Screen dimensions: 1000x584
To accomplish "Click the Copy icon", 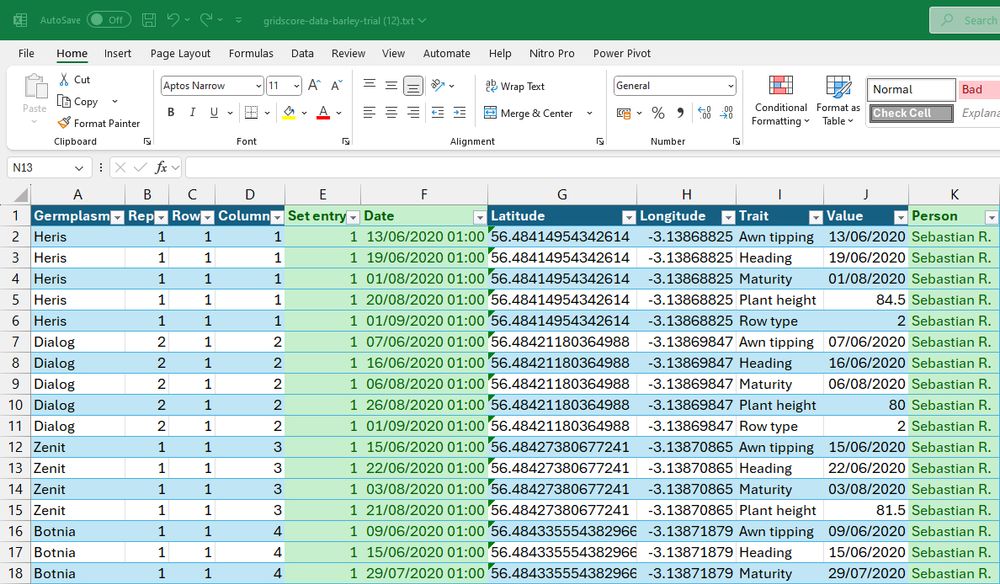I will (64, 101).
